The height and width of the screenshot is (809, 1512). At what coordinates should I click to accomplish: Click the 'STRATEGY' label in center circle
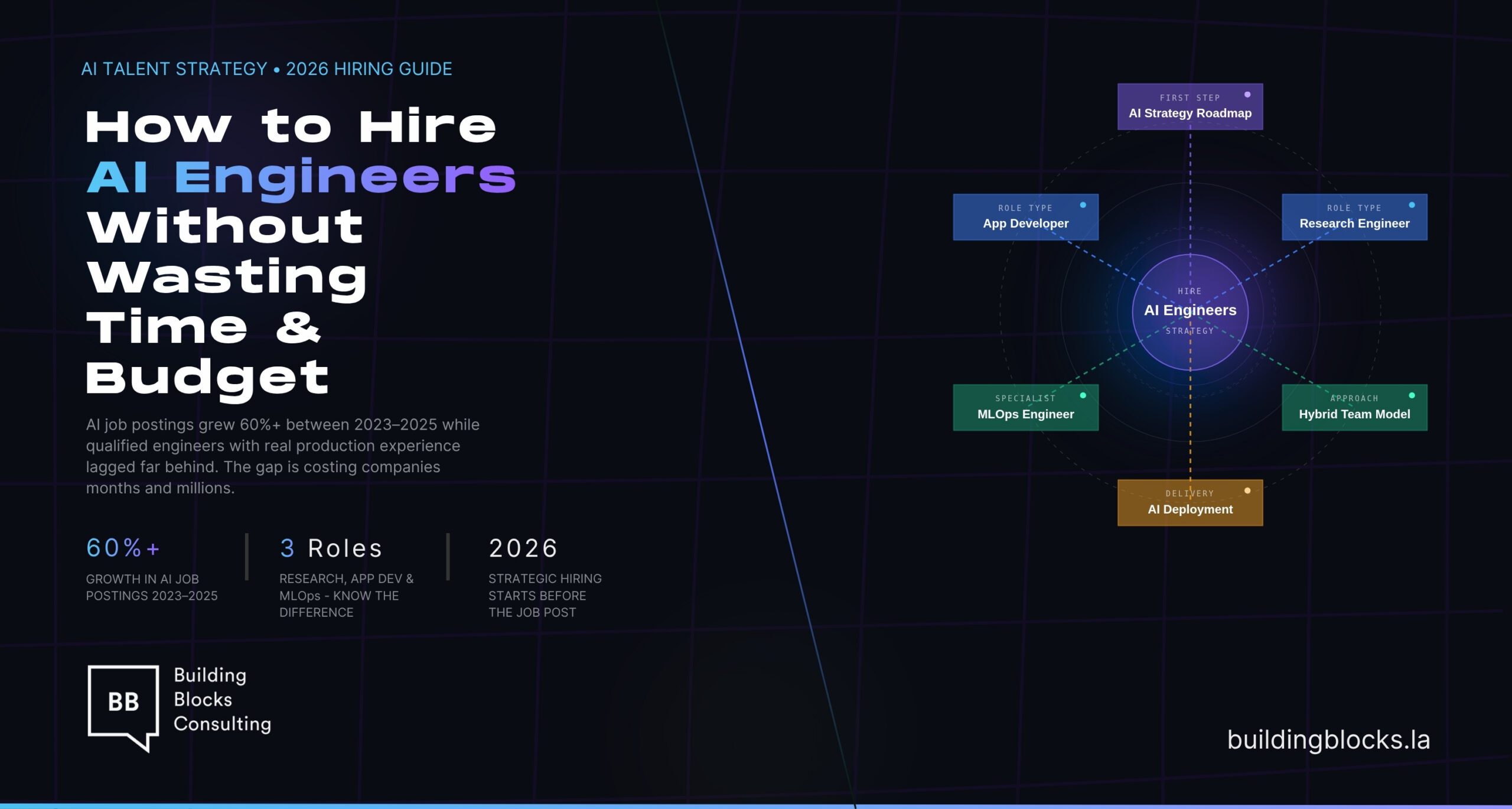[x=1190, y=331]
